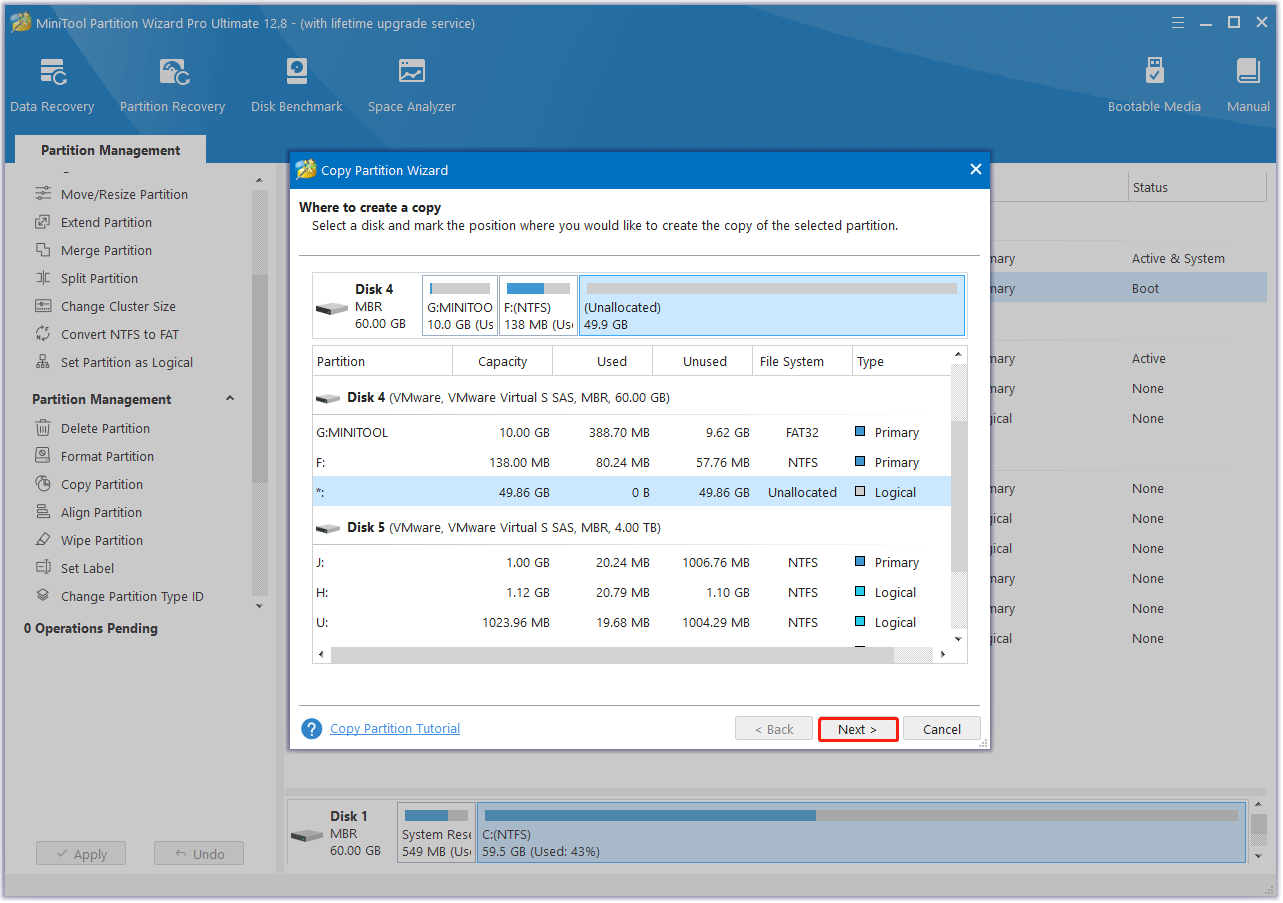Select Align Partition in sidebar
The image size is (1283, 903).
click(x=101, y=512)
